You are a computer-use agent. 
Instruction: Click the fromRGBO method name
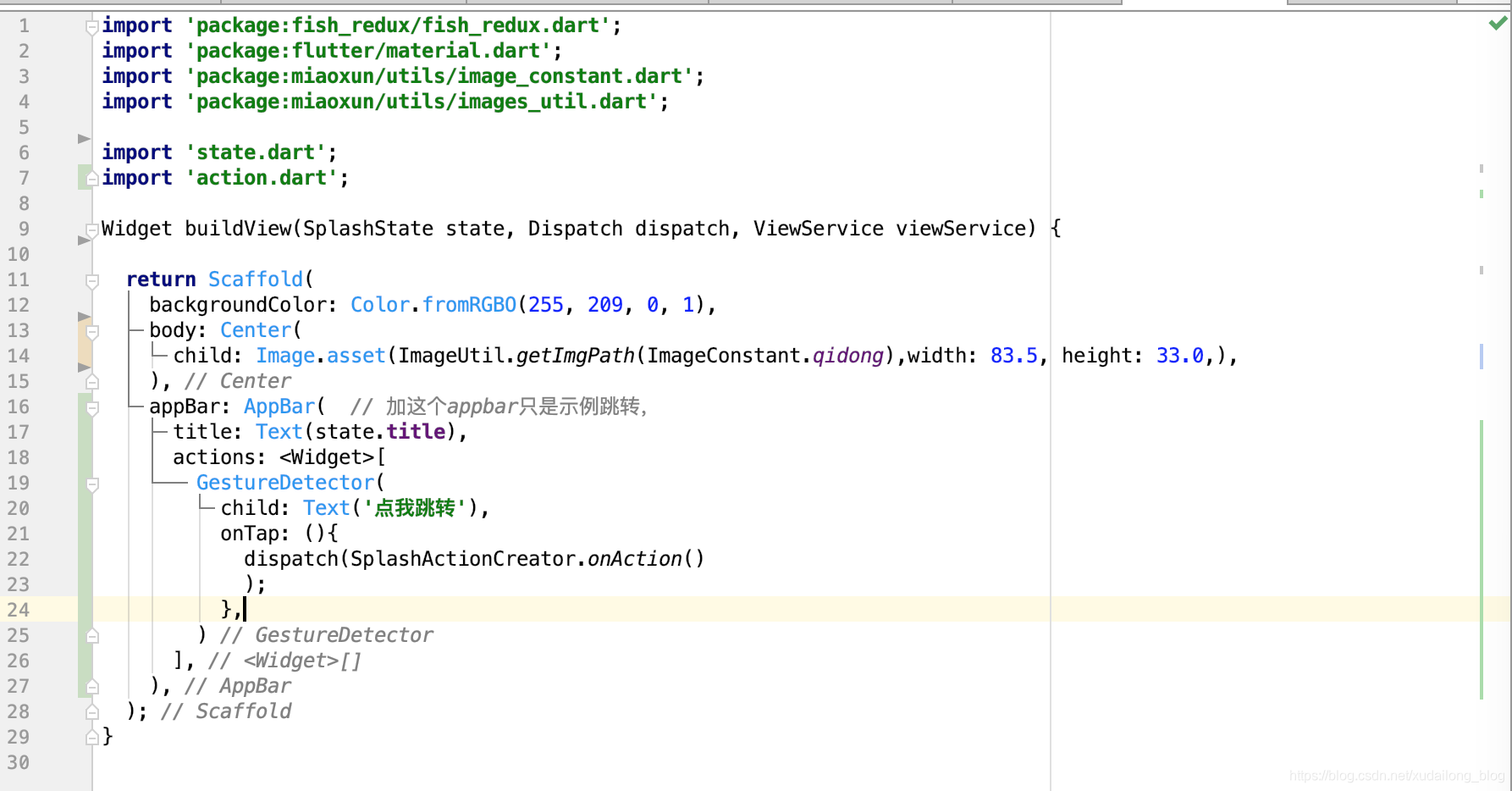[x=469, y=305]
